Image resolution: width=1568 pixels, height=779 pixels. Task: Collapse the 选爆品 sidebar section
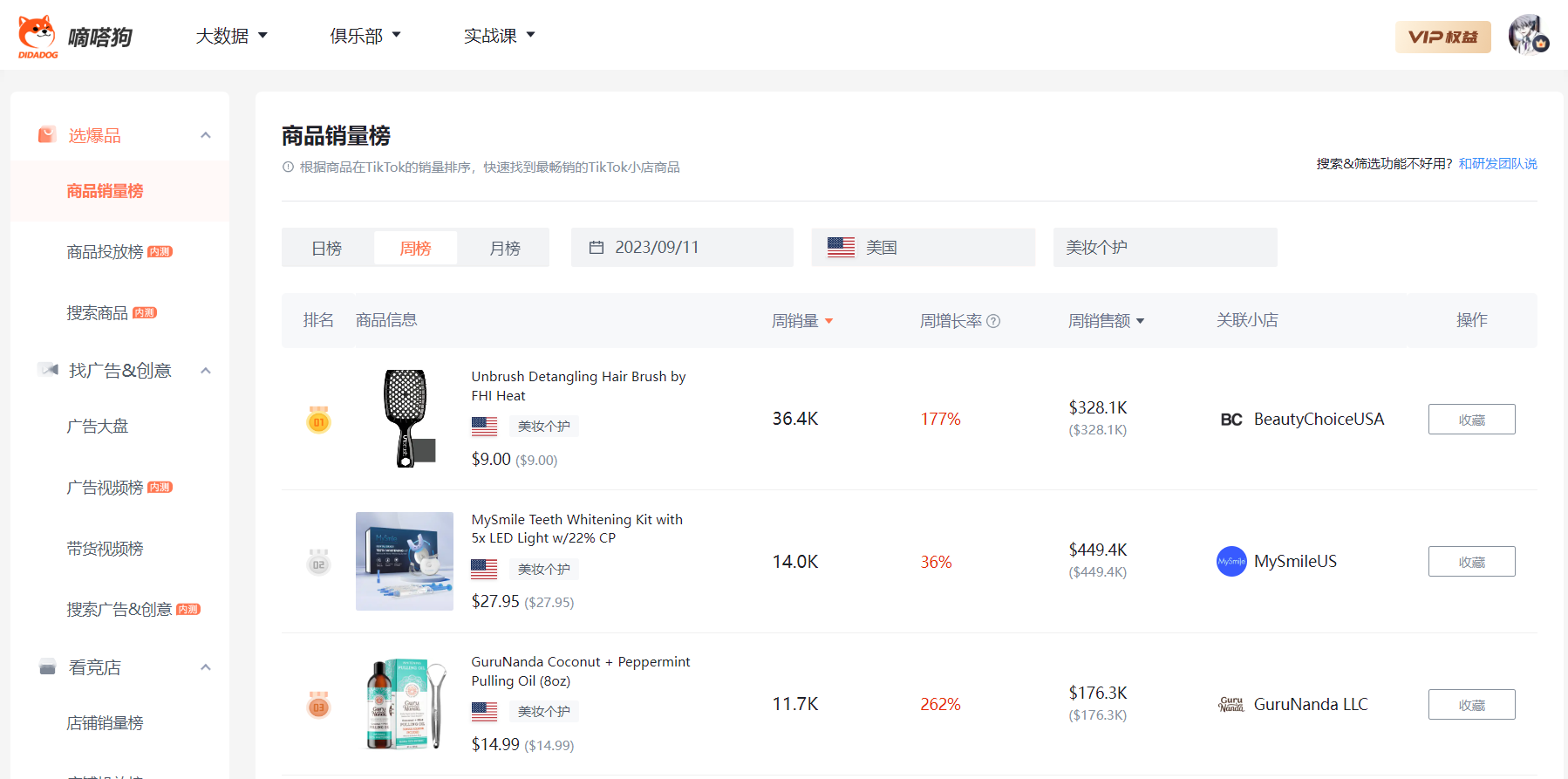[206, 135]
